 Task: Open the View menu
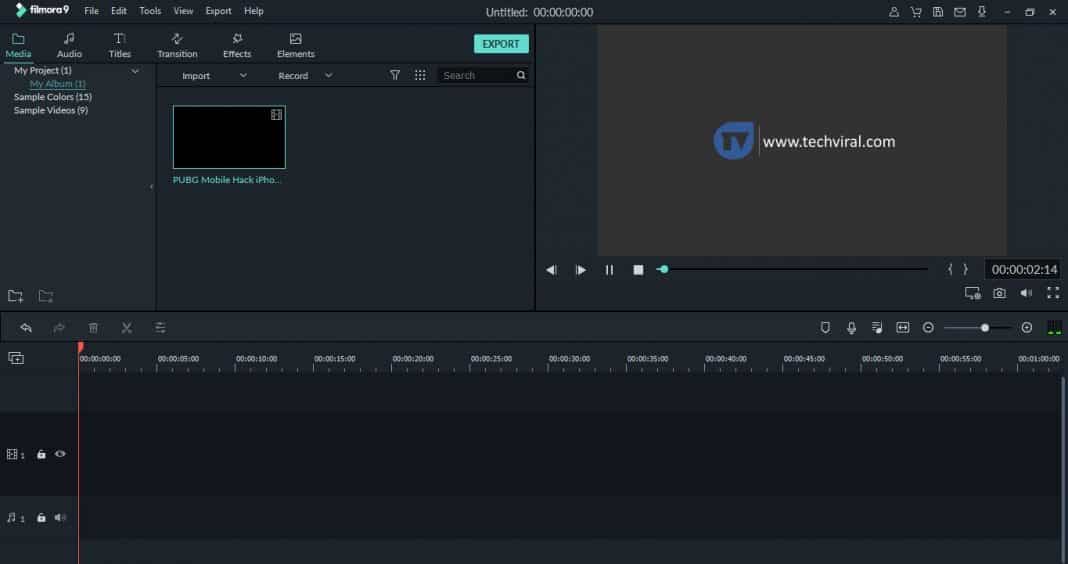tap(183, 11)
